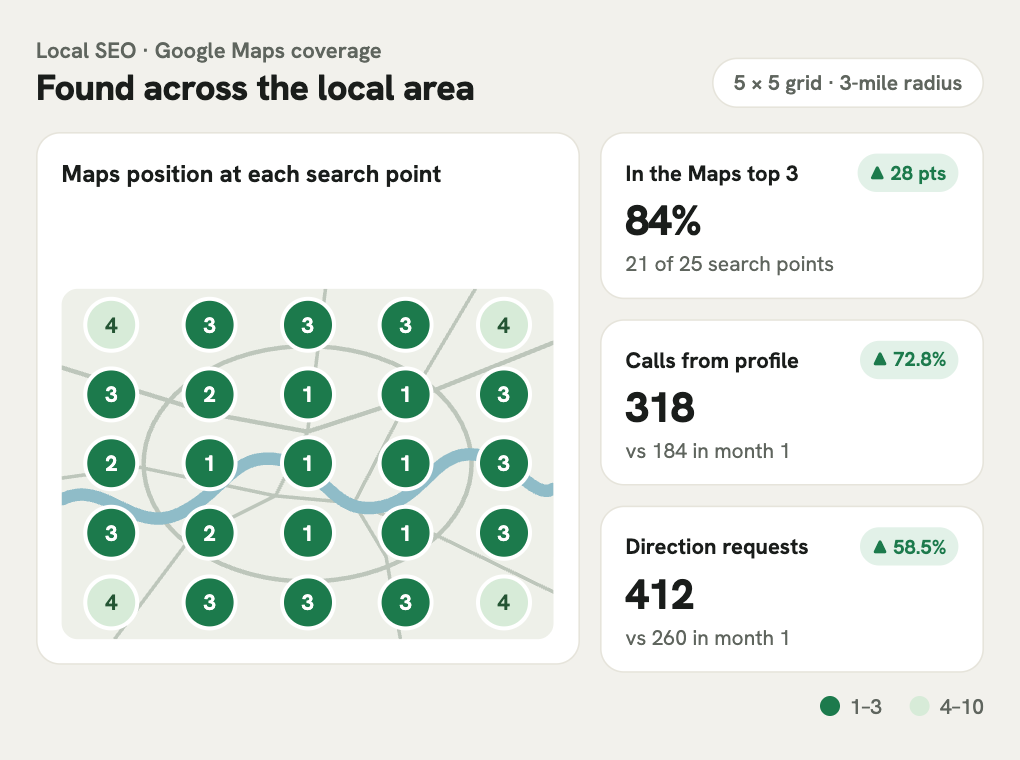
Task: Click top row marker 3 next to right corner
Action: click(x=405, y=325)
